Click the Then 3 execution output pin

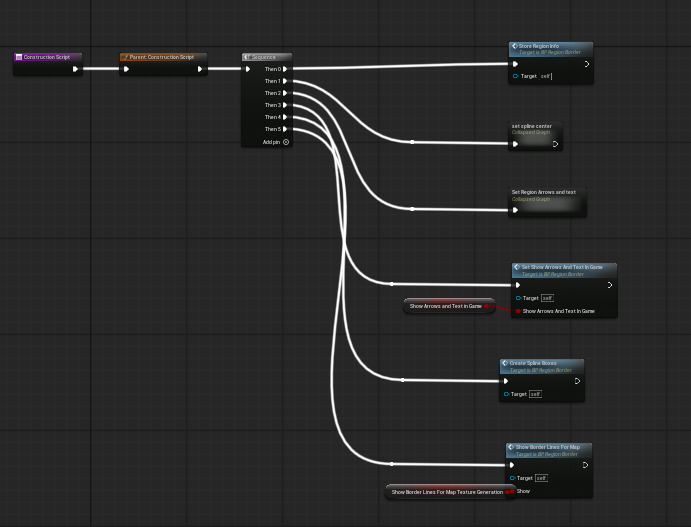click(x=286, y=105)
